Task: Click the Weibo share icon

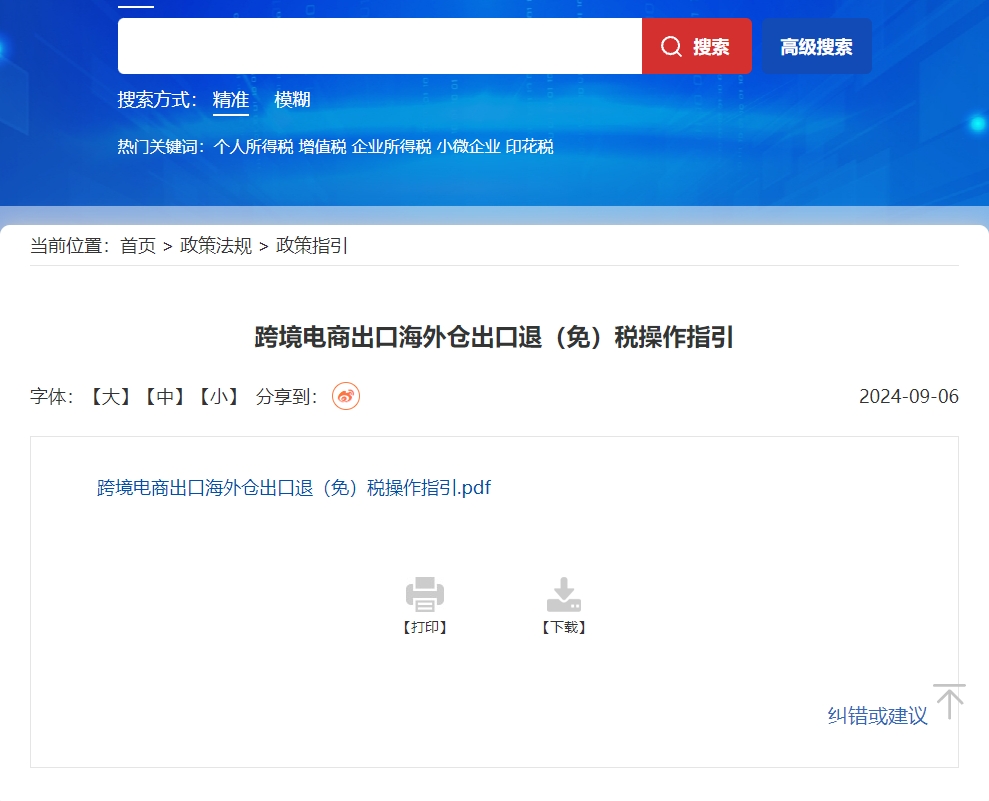Action: point(346,397)
